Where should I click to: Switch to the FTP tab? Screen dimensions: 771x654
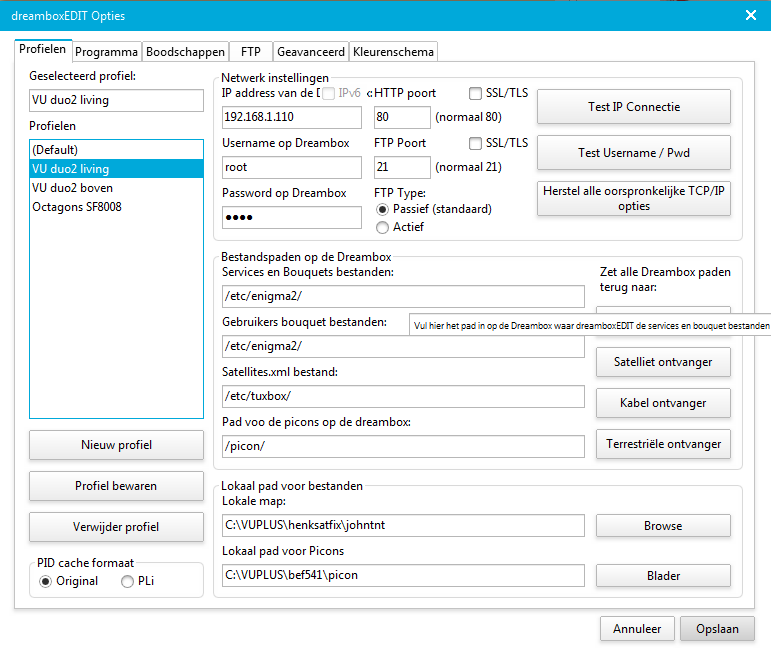pos(251,52)
